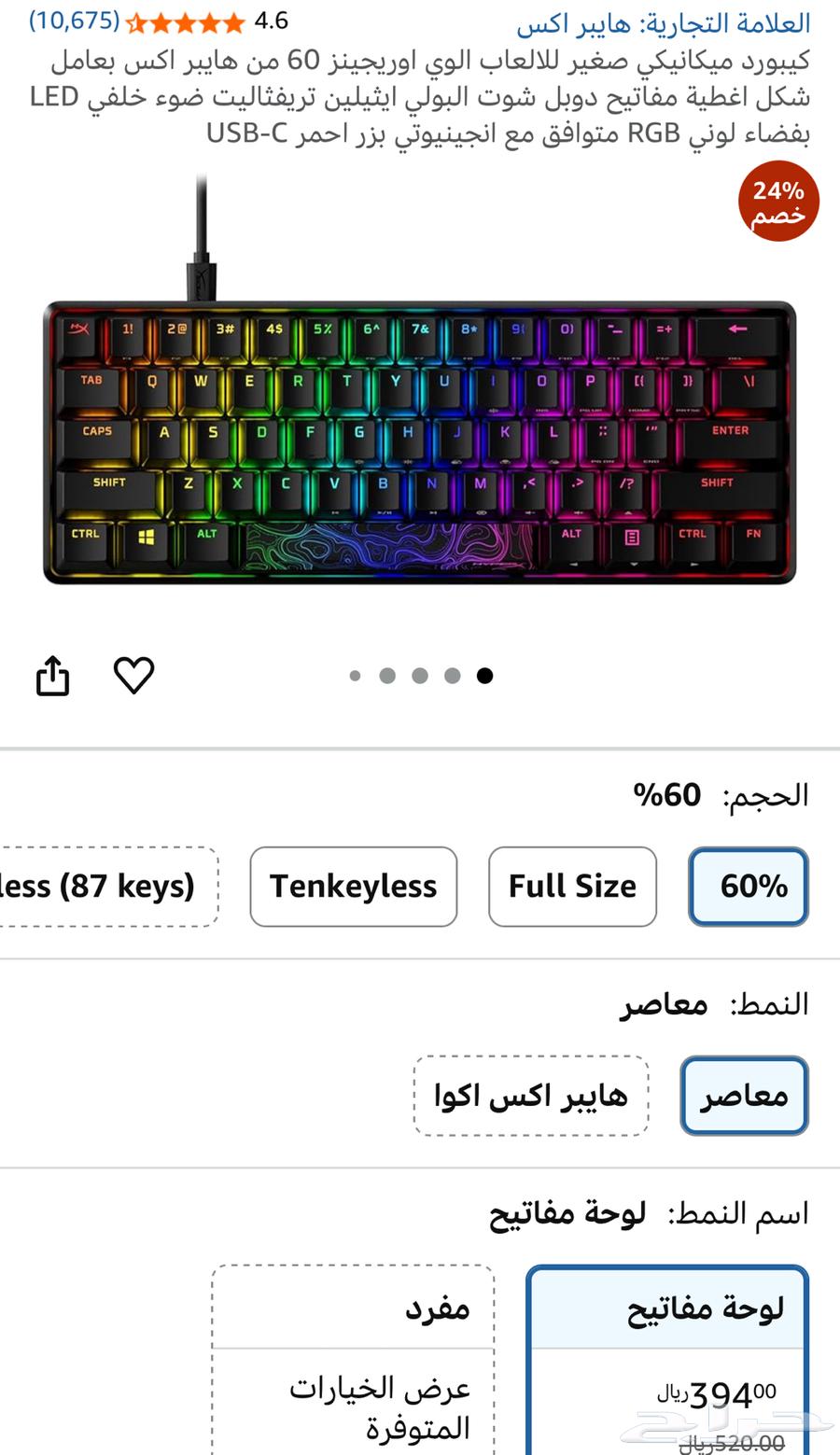Screen dimensions: 840x1455
Task: Choose the 87 keys size option
Action: (109, 886)
